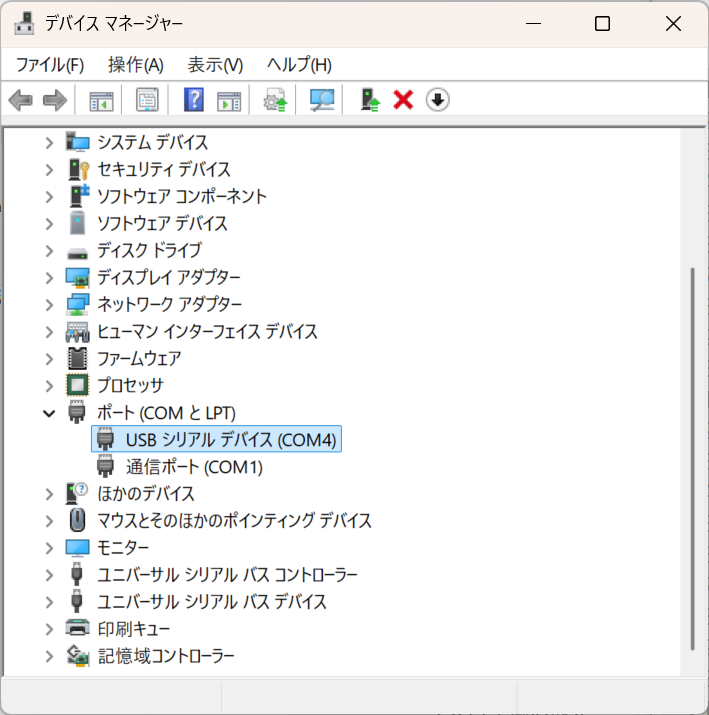The image size is (709, 715).
Task: Click the Properties toolbar icon
Action: tap(147, 100)
